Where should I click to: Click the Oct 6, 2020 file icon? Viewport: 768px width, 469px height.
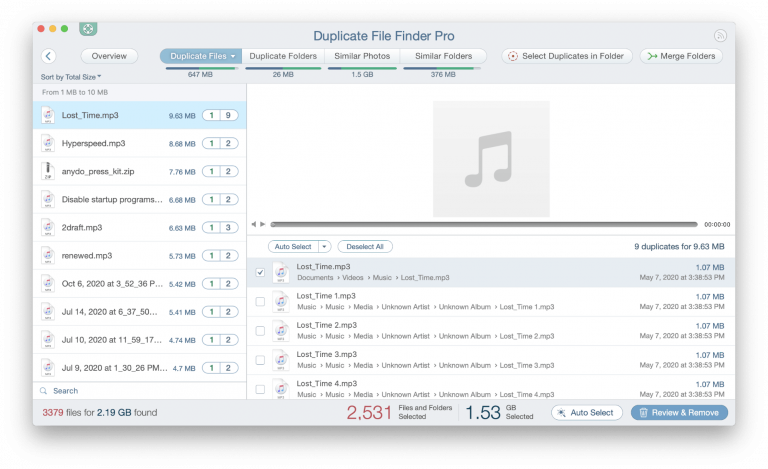48,284
